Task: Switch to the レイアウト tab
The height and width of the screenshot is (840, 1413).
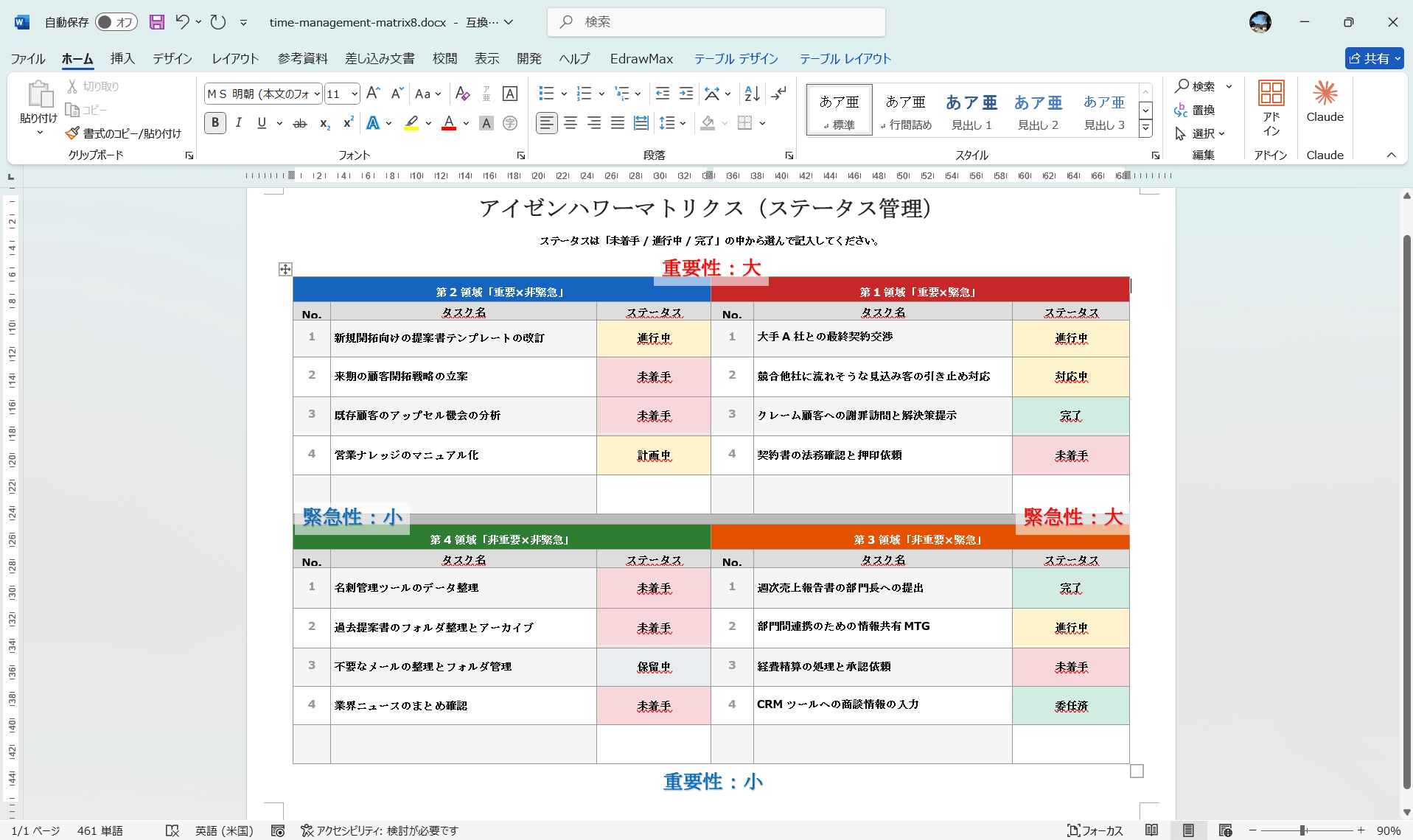Action: tap(235, 58)
